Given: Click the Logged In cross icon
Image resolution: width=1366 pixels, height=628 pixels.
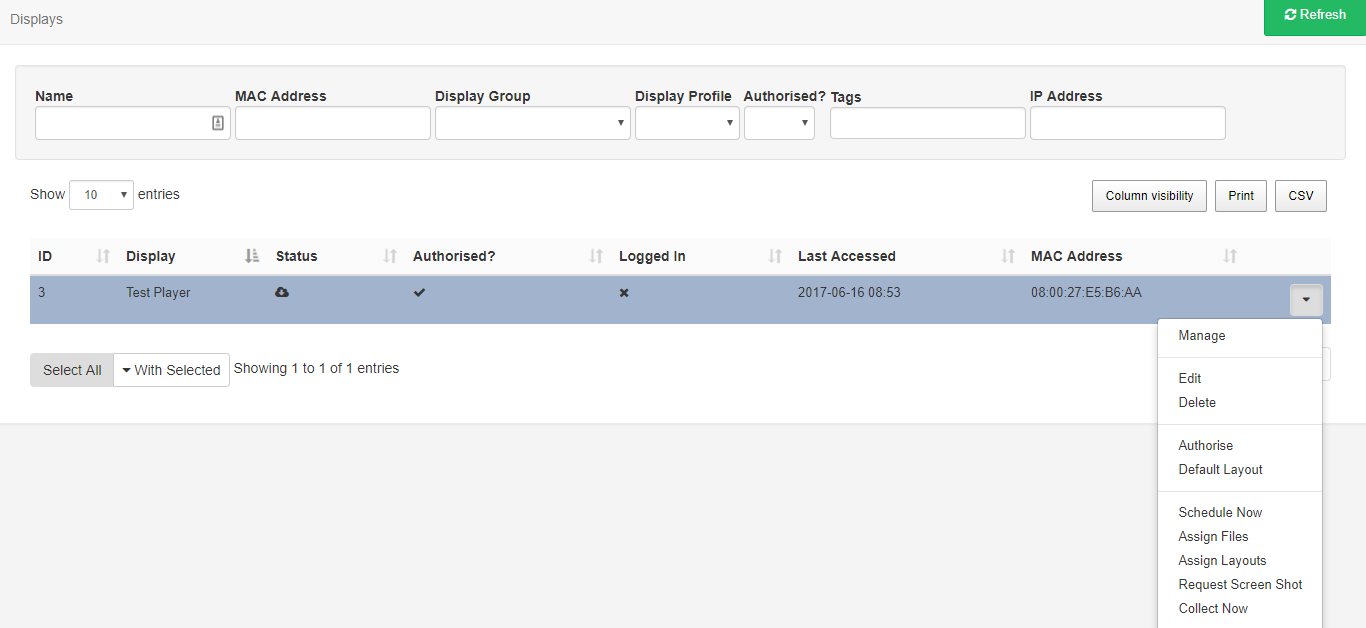Looking at the screenshot, I should [x=624, y=293].
